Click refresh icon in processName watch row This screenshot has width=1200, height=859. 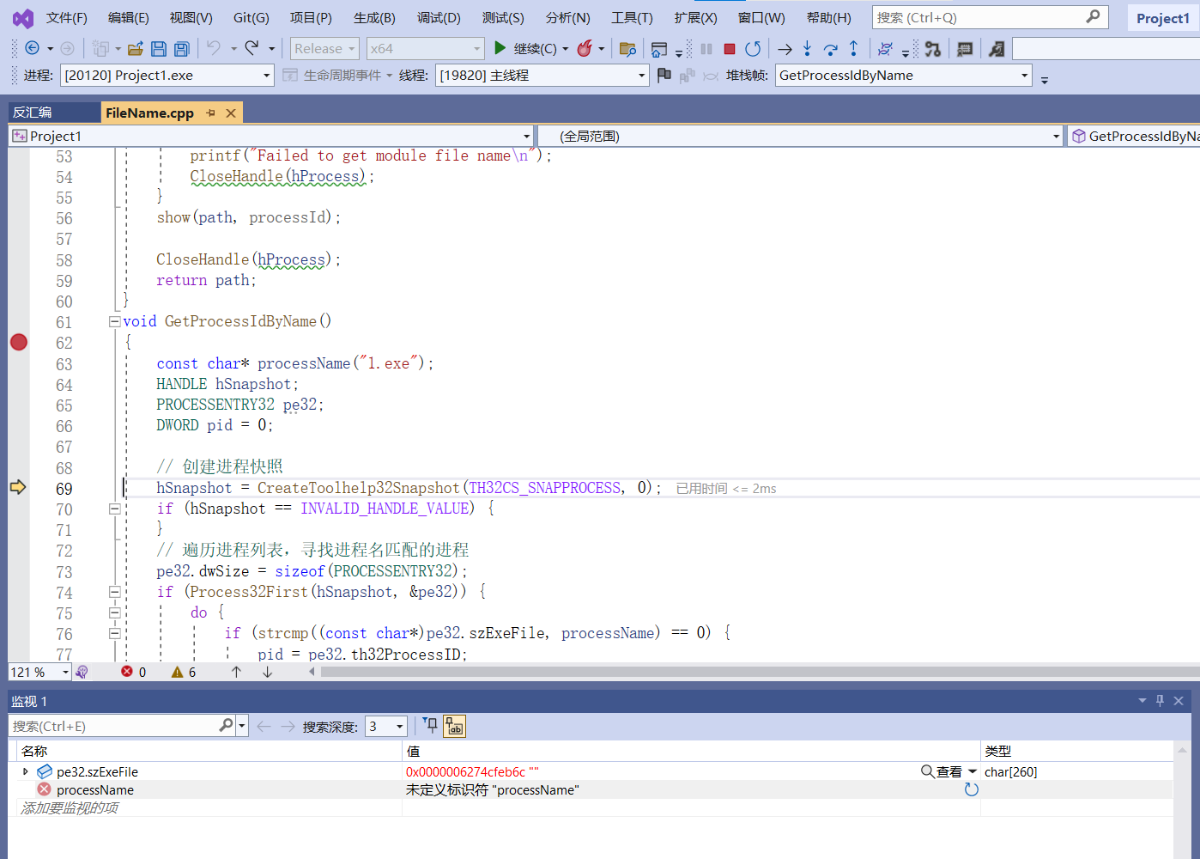point(971,790)
